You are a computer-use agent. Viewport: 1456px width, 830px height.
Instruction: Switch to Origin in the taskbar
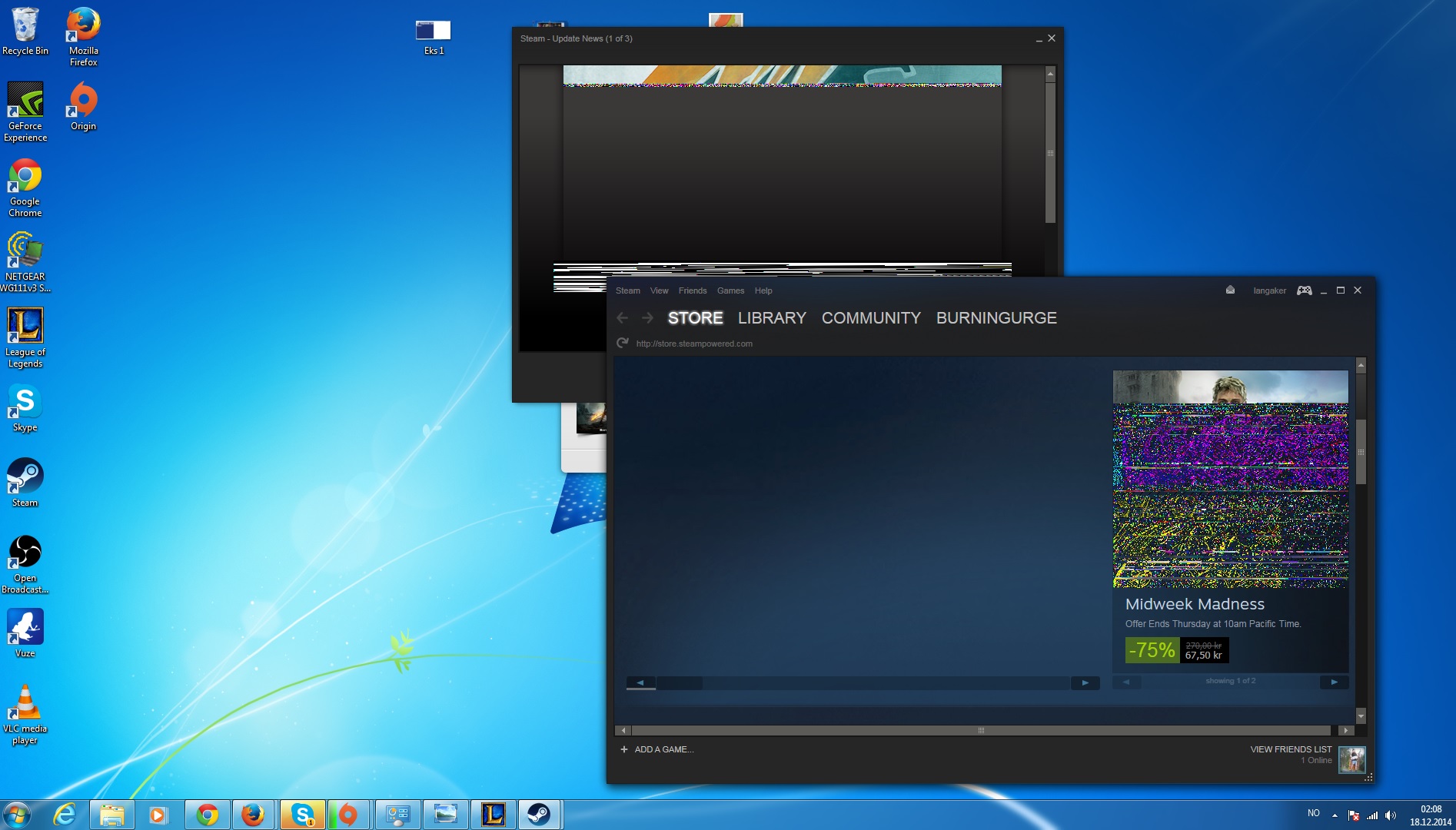pos(349,815)
